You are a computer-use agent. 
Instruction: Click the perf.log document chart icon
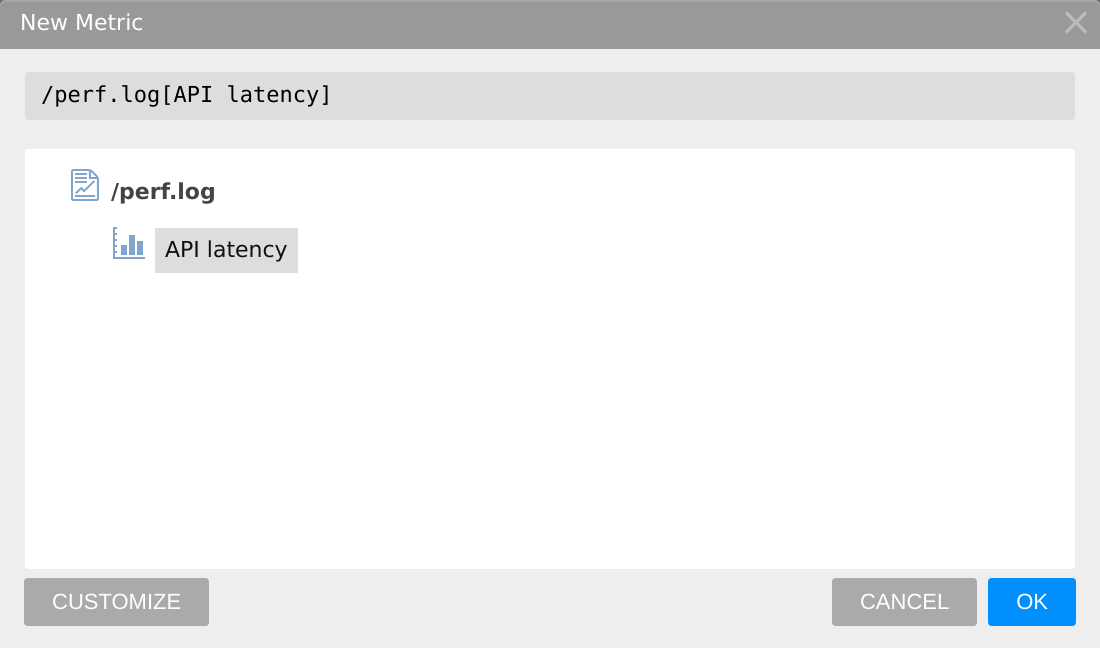pyautogui.click(x=85, y=185)
